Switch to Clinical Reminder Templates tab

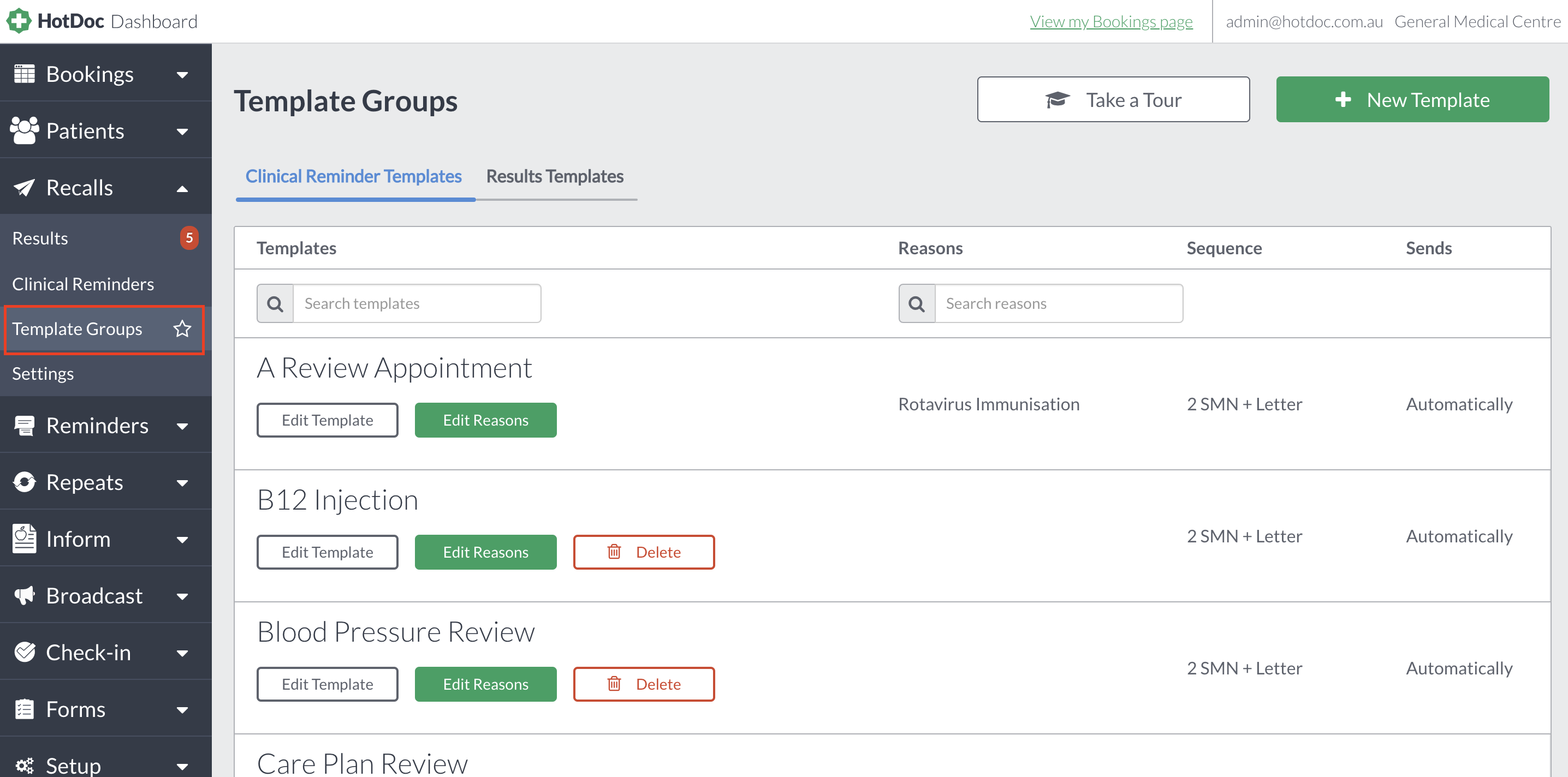coord(354,176)
